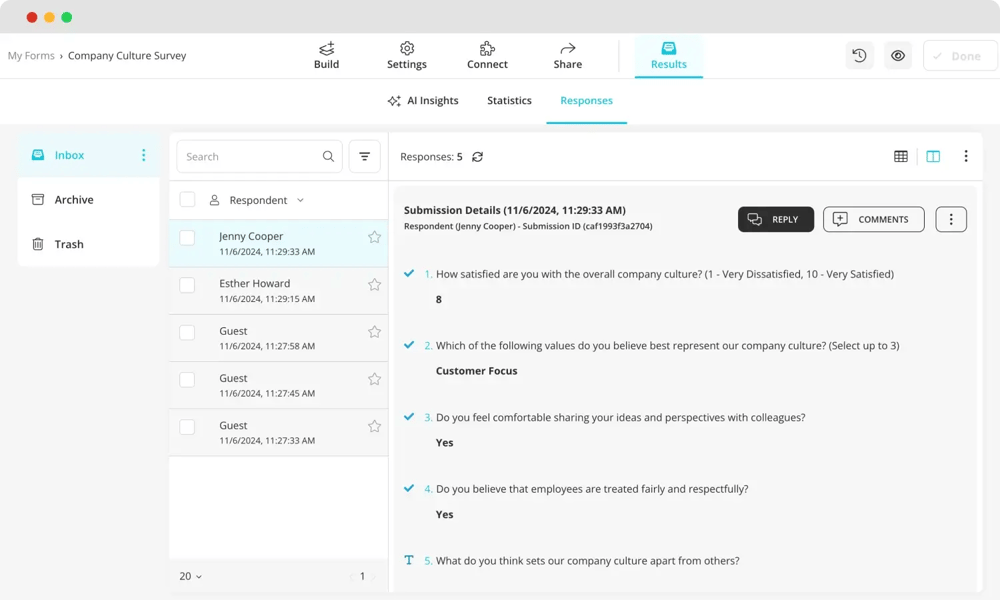
Task: Open the 20 per page dropdown
Action: coord(190,576)
